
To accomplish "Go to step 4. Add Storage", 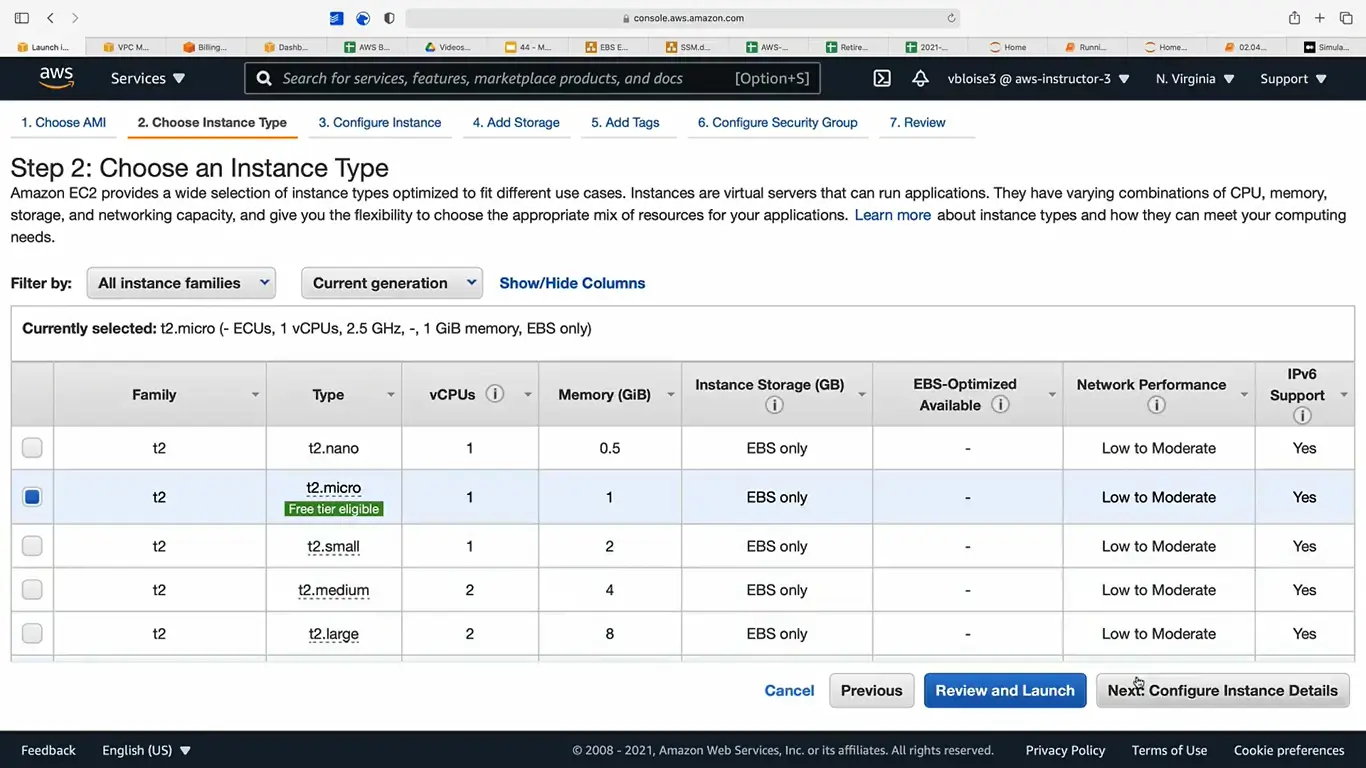I will 516,122.
